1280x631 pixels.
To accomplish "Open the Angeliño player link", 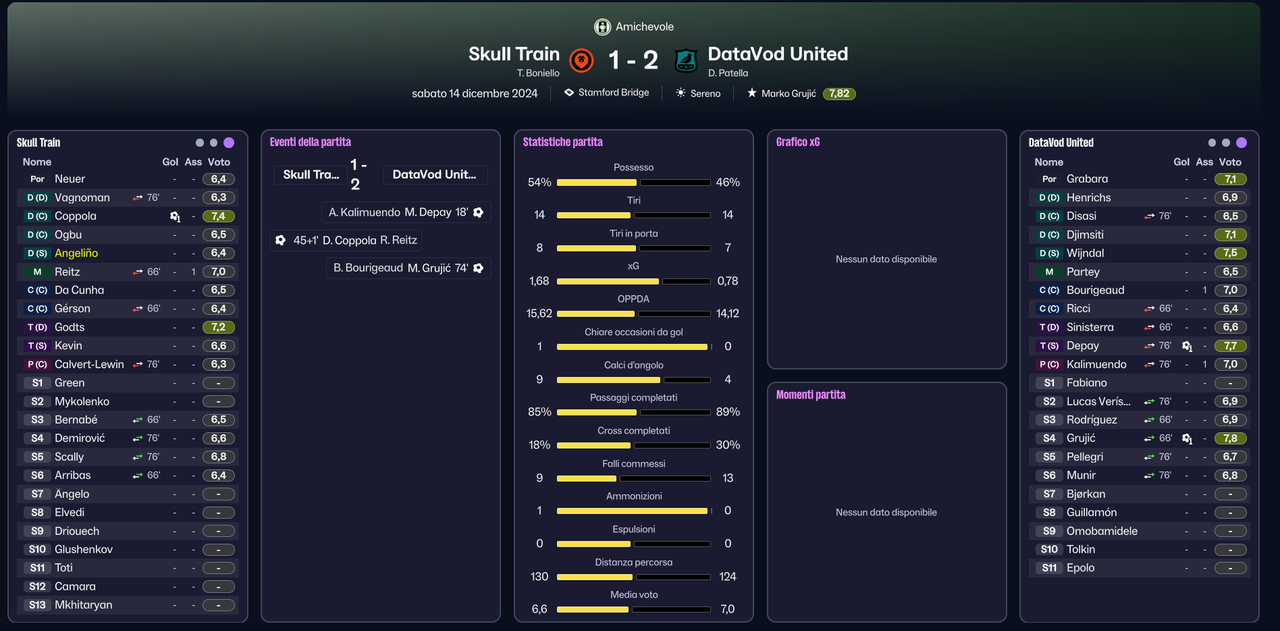I will pyautogui.click(x=76, y=253).
